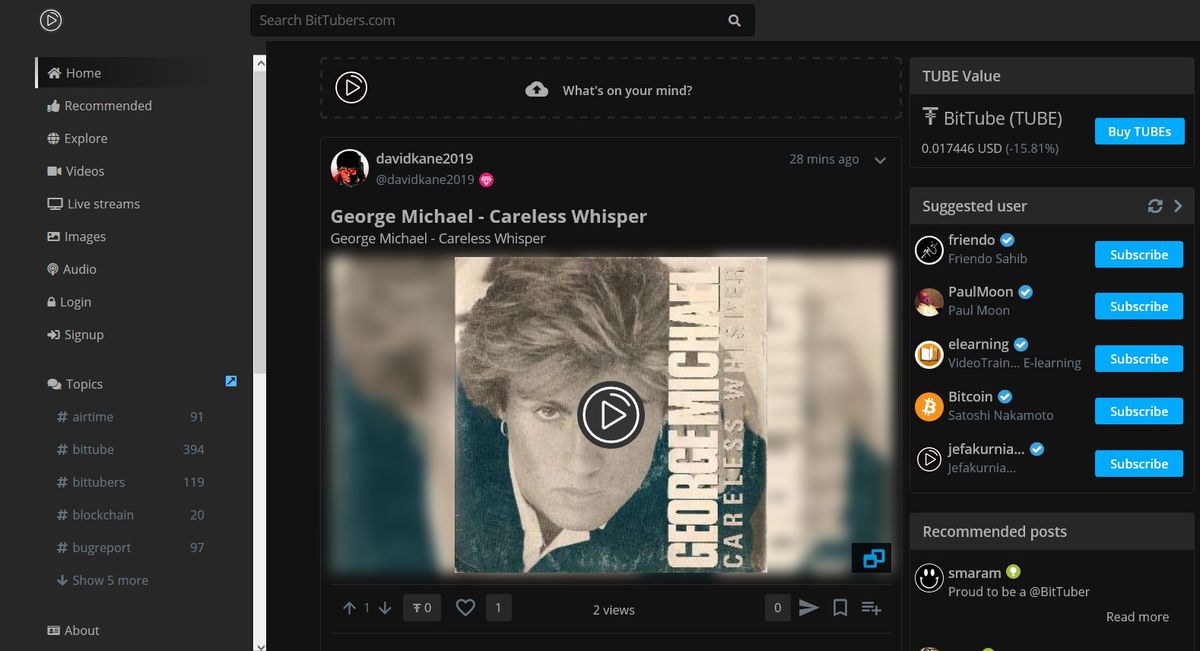The width and height of the screenshot is (1200, 651).
Task: Go to Live streams in the sidebar
Action: (102, 203)
